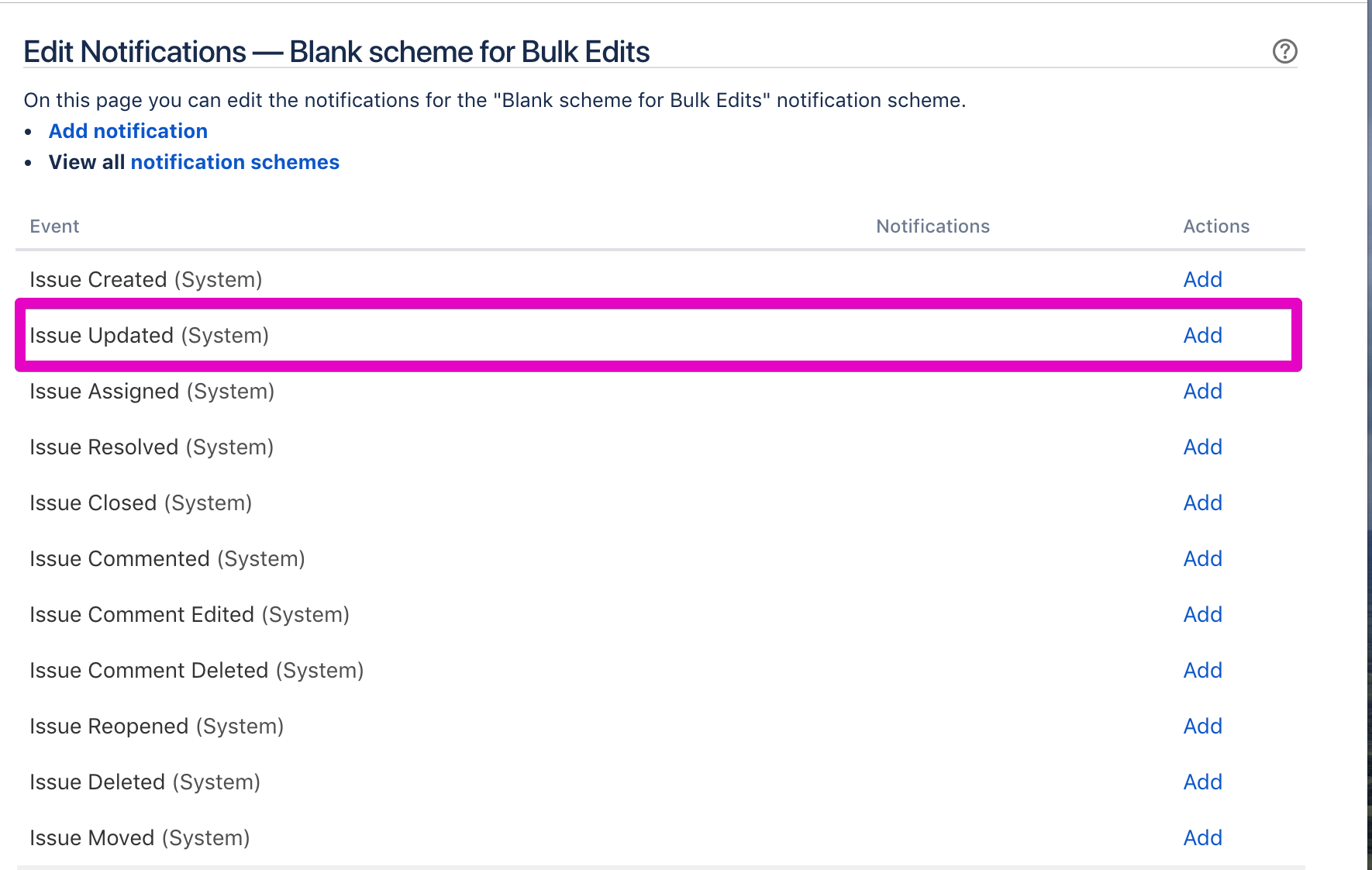
Task: Add notification for Issue Reopened event
Action: [1202, 727]
